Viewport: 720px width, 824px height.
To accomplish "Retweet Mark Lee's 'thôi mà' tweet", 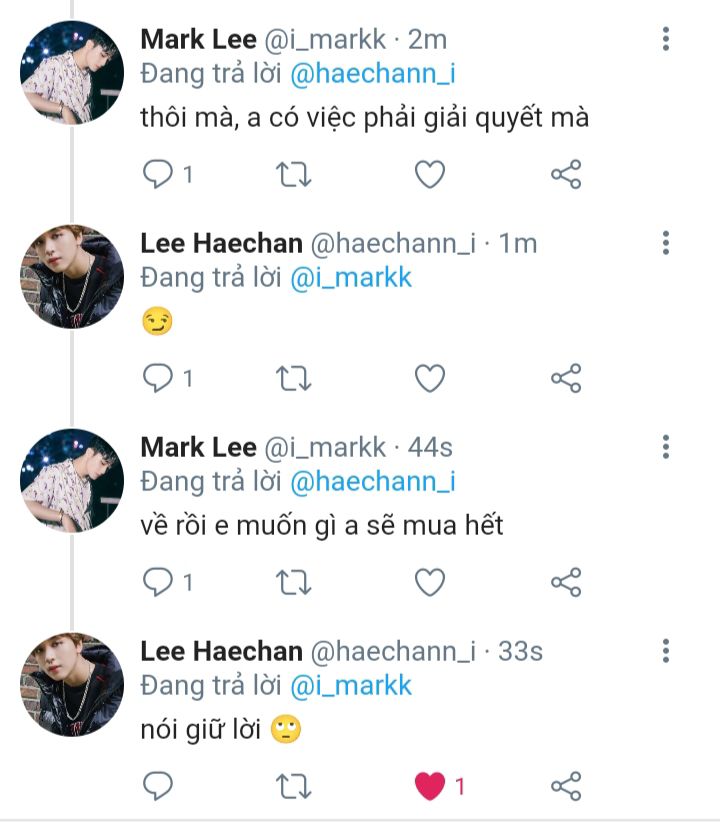I will 293,175.
